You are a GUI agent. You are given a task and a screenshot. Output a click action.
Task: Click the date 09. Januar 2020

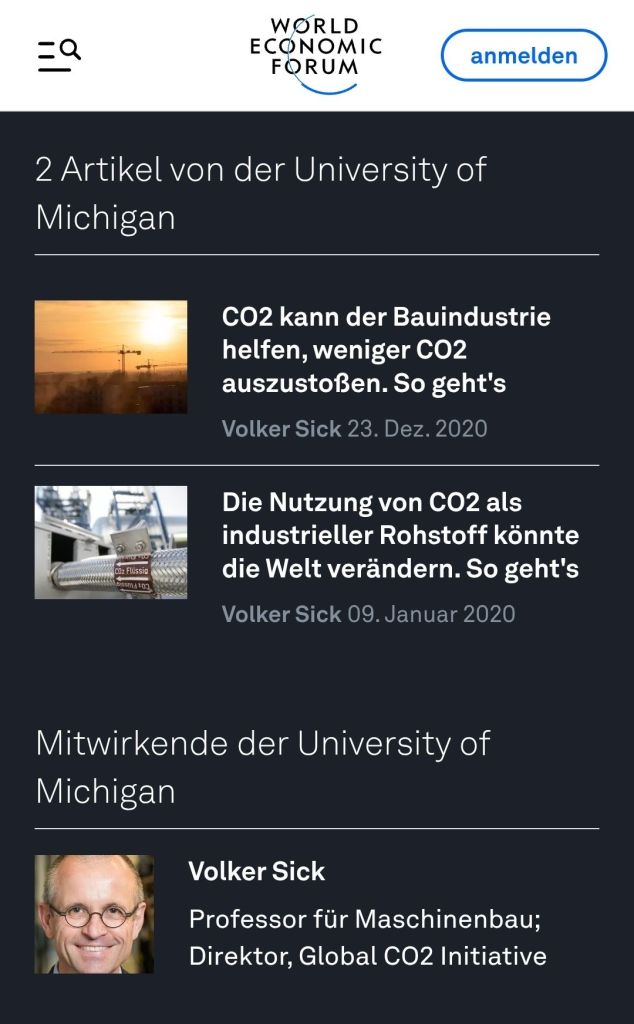pos(431,614)
